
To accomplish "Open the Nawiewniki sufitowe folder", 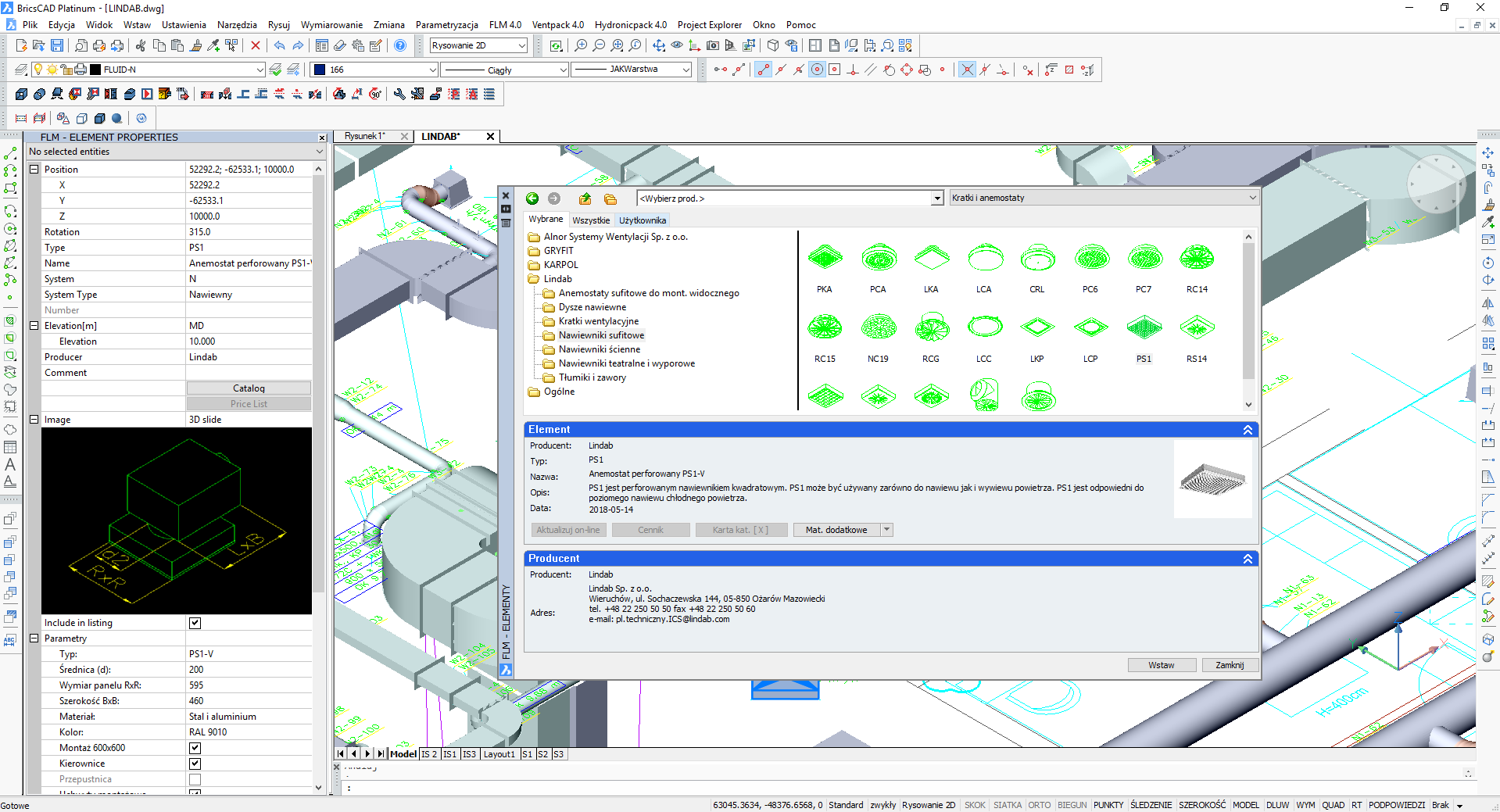I will (600, 335).
